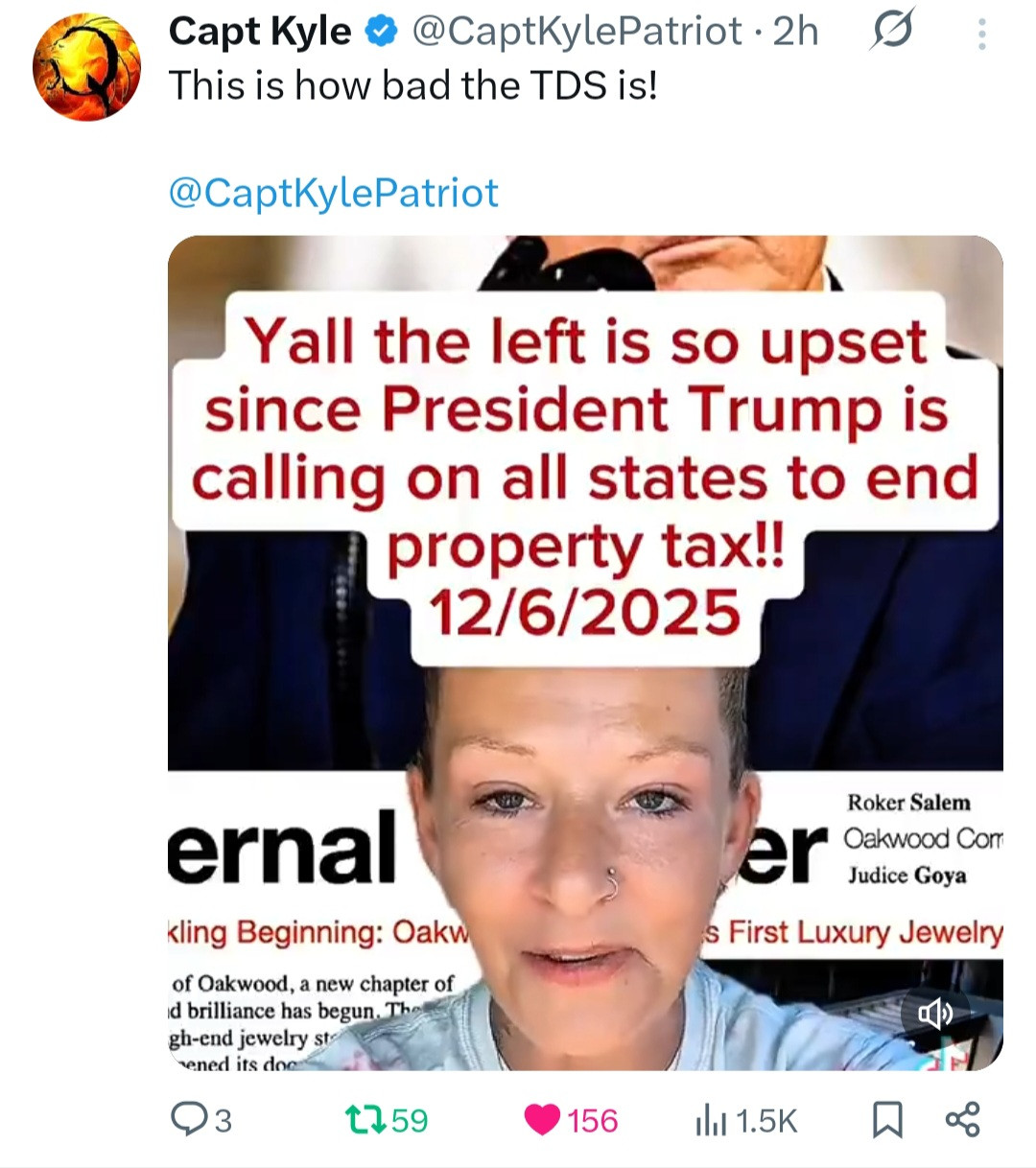Play the embedded video about property tax

click(585, 652)
